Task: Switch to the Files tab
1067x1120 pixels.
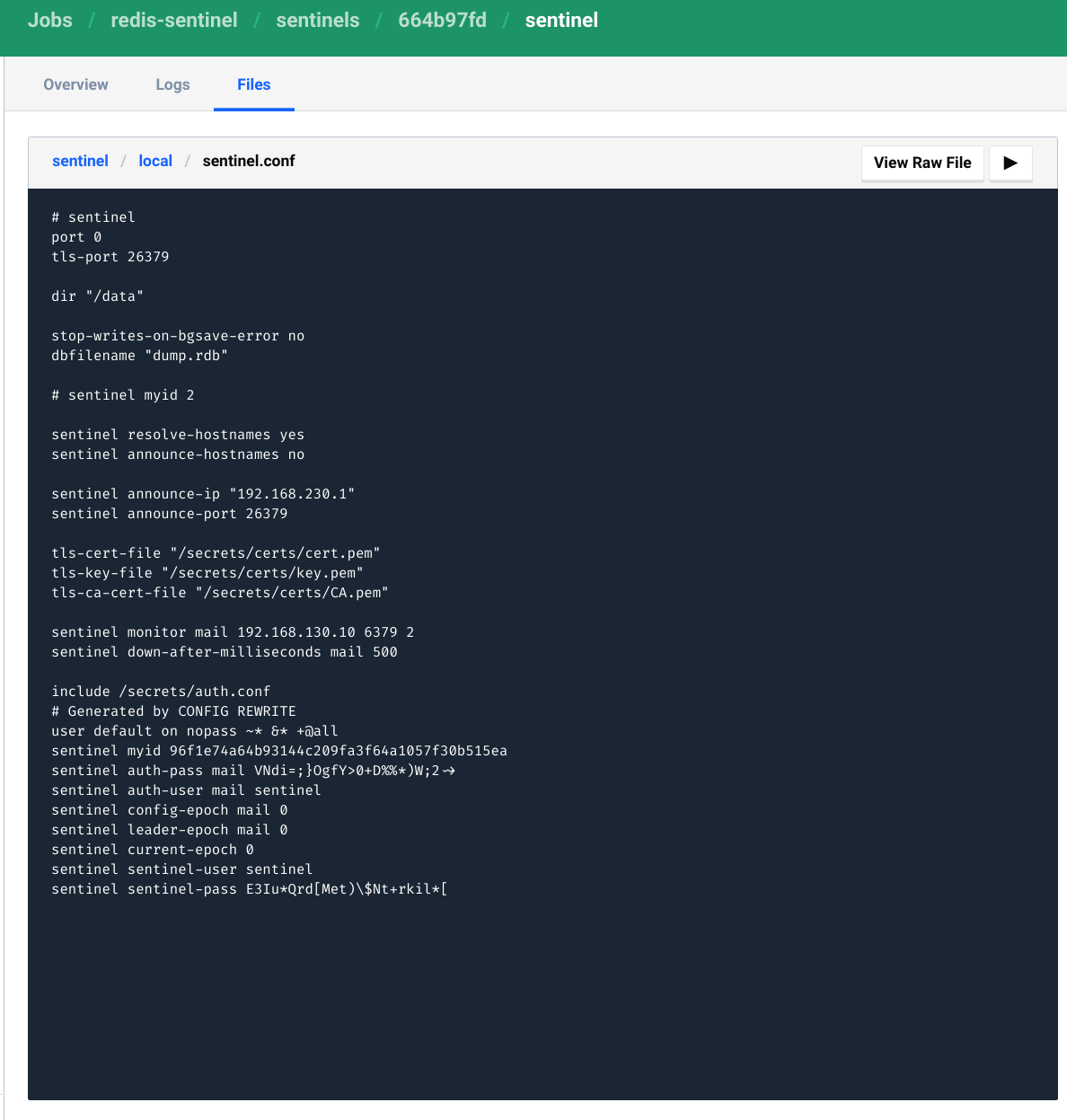Action: [x=253, y=84]
